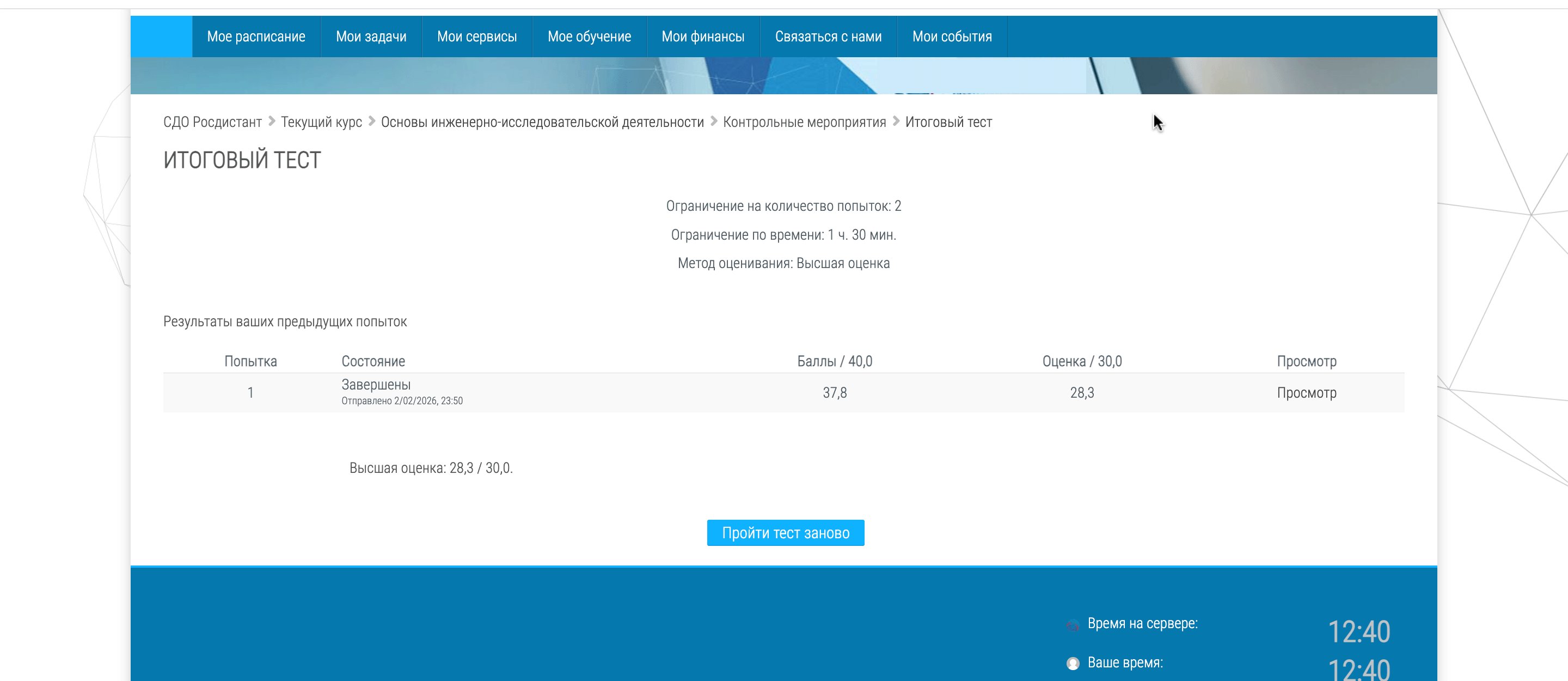1568x681 pixels.
Task: Go to 'СДО Росдистант' breadcrumb link
Action: click(x=212, y=123)
